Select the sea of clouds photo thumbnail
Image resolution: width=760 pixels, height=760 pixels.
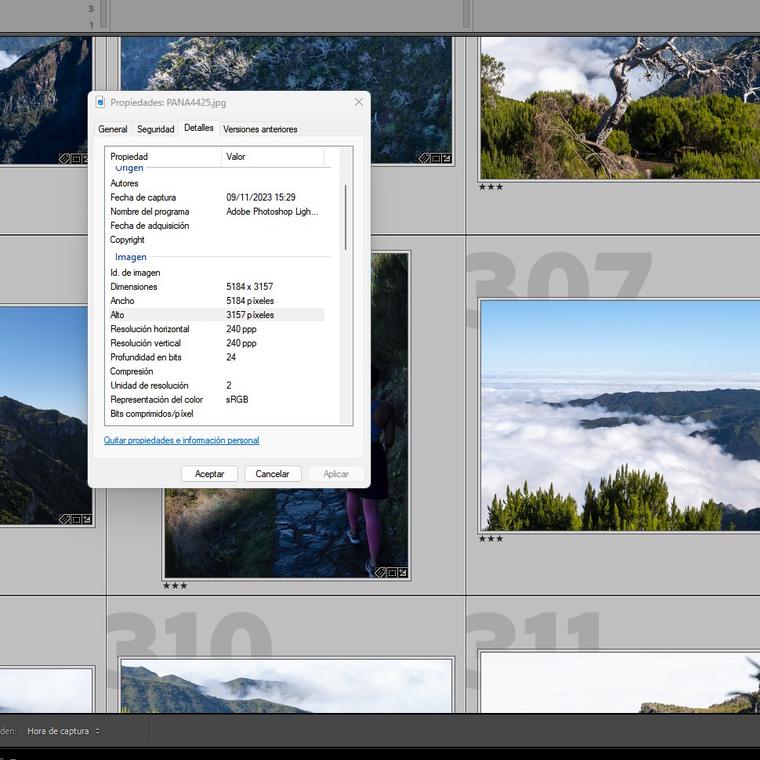coord(619,415)
